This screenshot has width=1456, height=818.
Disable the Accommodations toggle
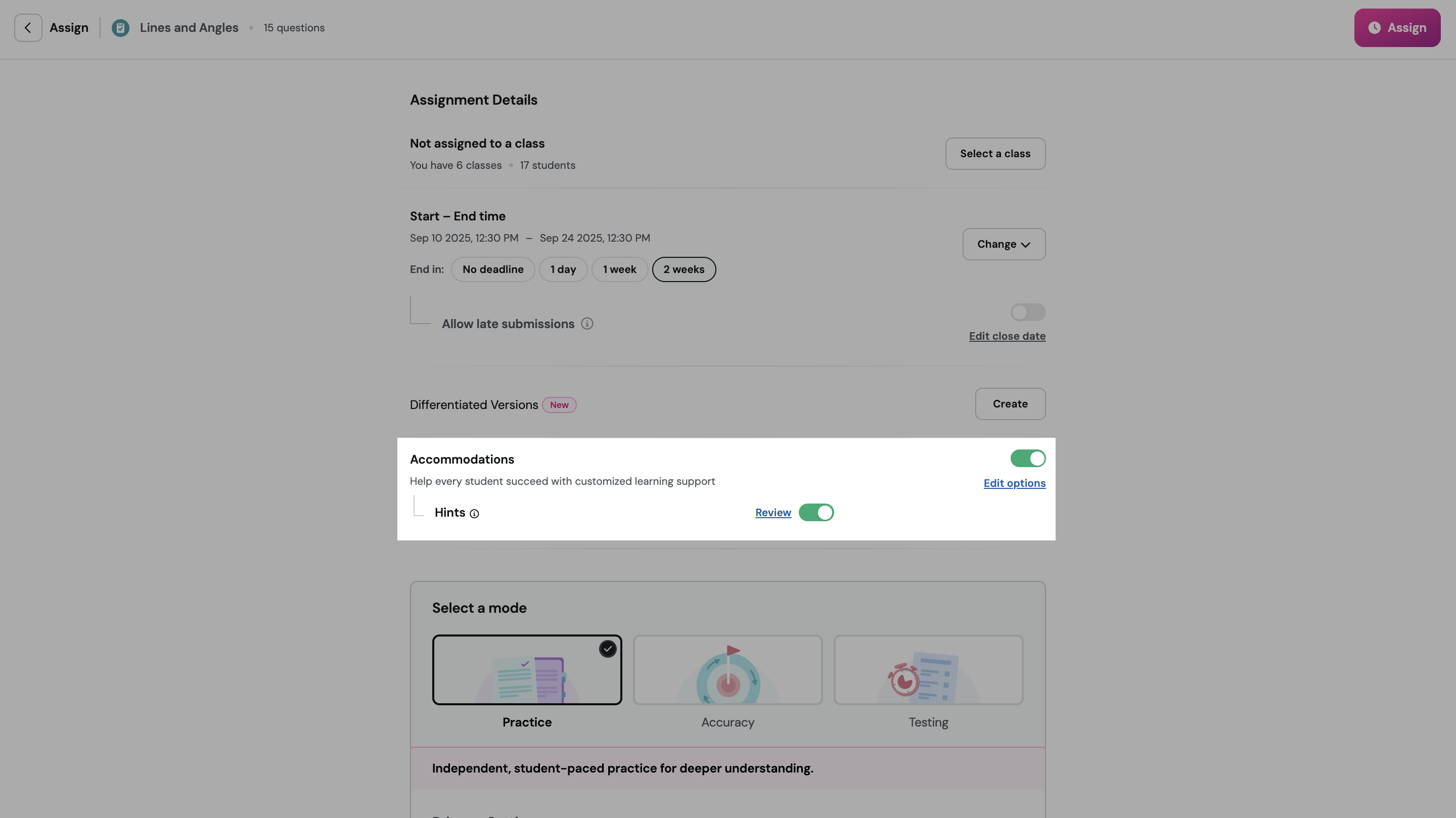point(1028,459)
